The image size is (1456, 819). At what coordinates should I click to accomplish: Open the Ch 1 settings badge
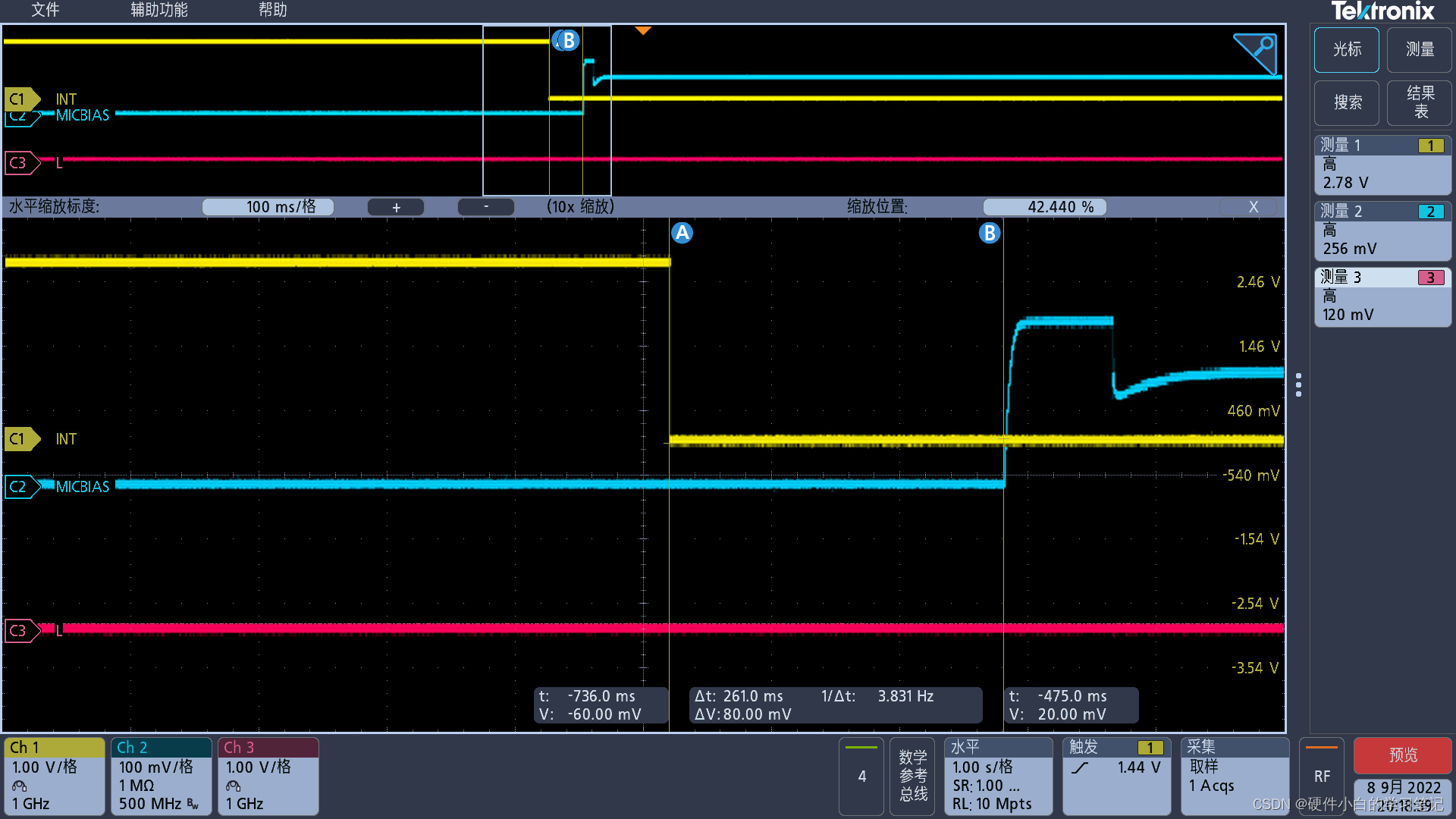tap(55, 776)
